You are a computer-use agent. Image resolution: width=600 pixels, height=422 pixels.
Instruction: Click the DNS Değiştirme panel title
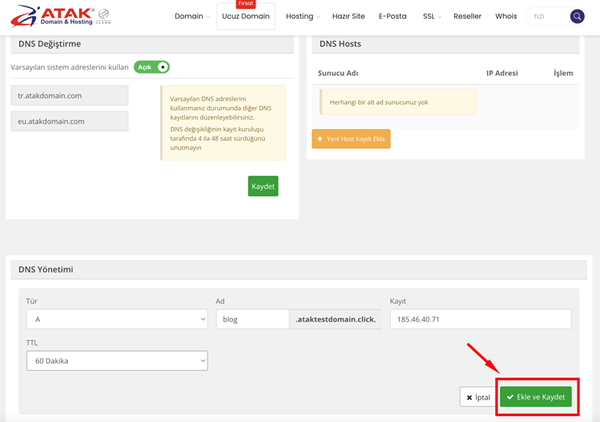(50, 44)
